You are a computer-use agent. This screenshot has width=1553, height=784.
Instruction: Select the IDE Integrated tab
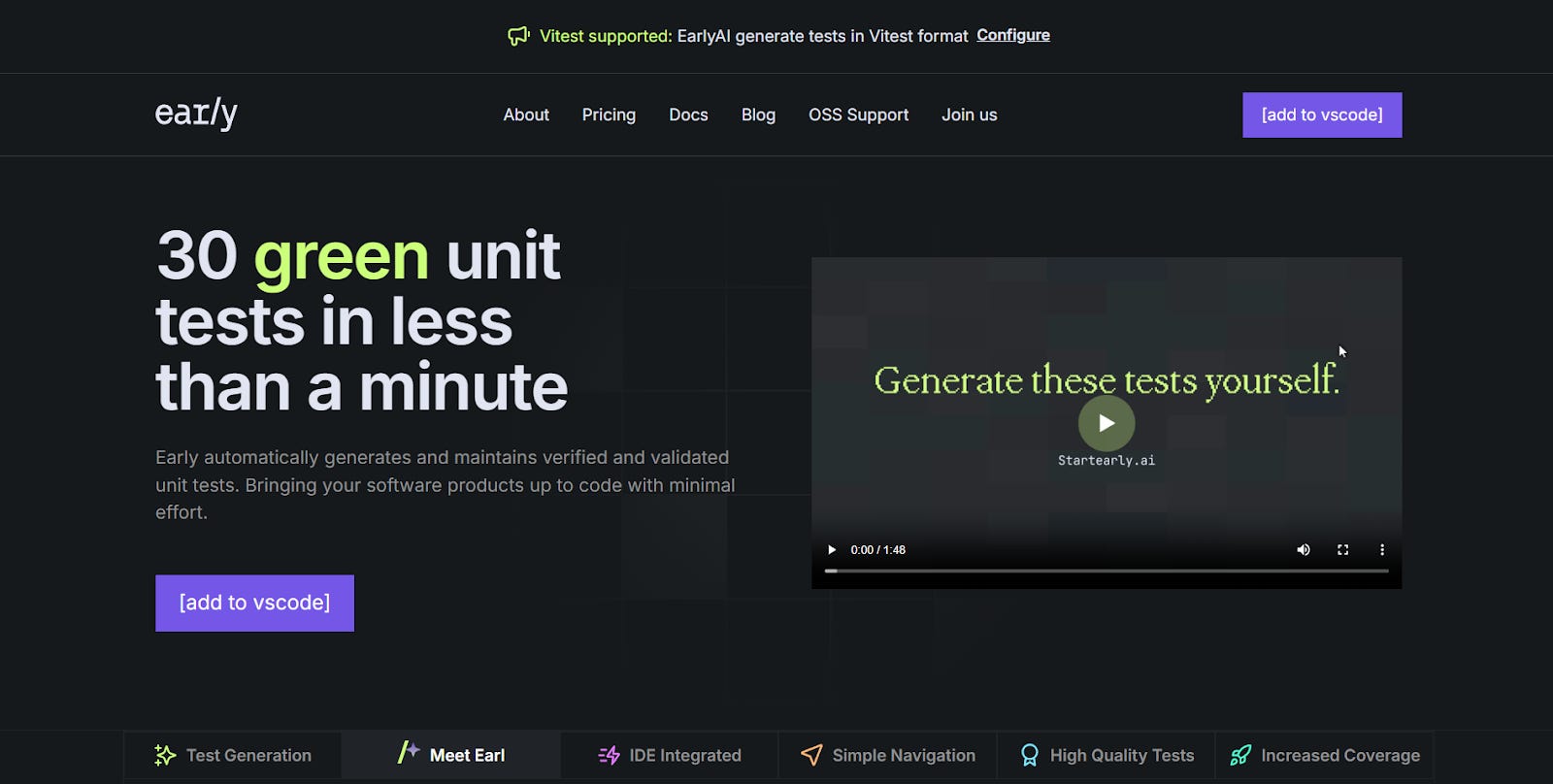click(x=670, y=755)
